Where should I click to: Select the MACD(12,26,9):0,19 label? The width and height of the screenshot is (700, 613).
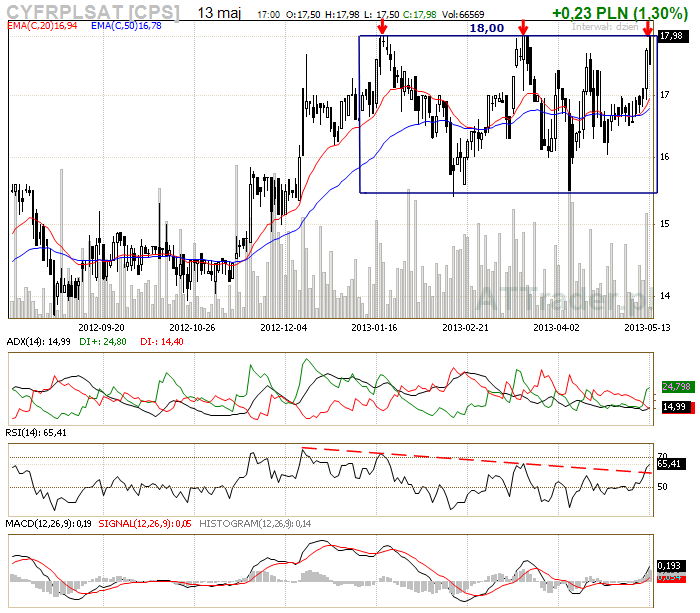(49, 524)
